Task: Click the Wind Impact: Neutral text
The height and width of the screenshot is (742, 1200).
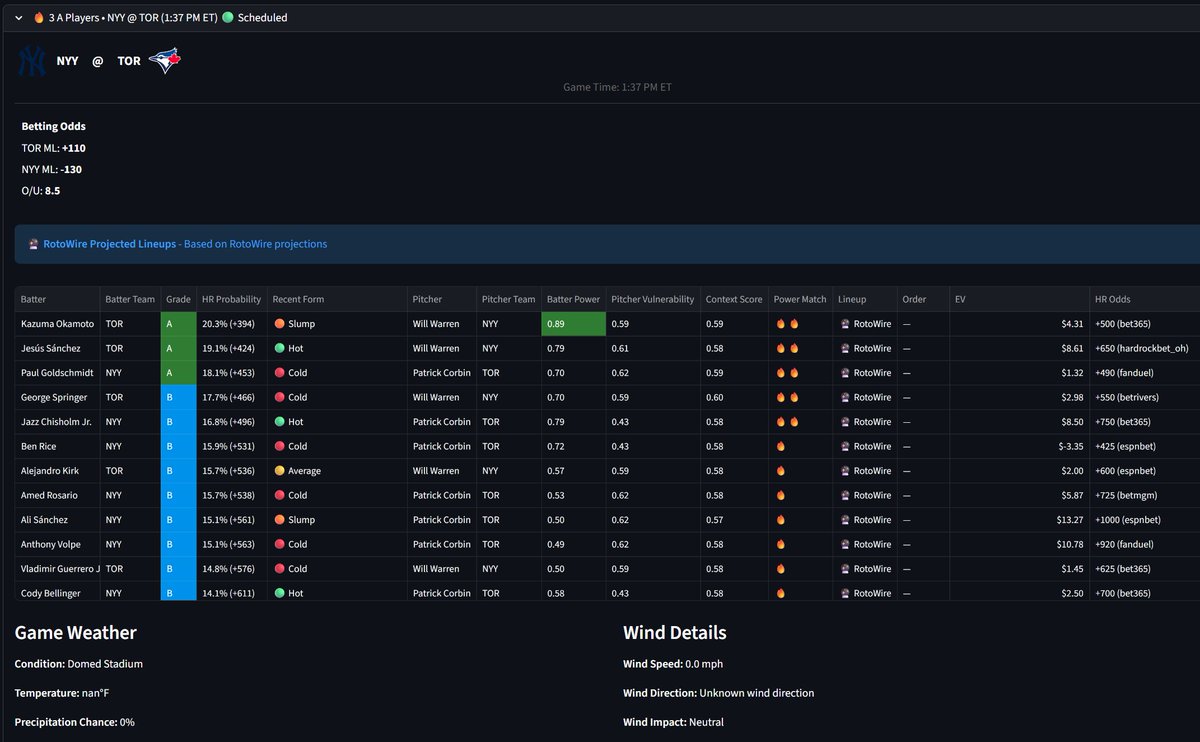Action: pyautogui.click(x=673, y=722)
